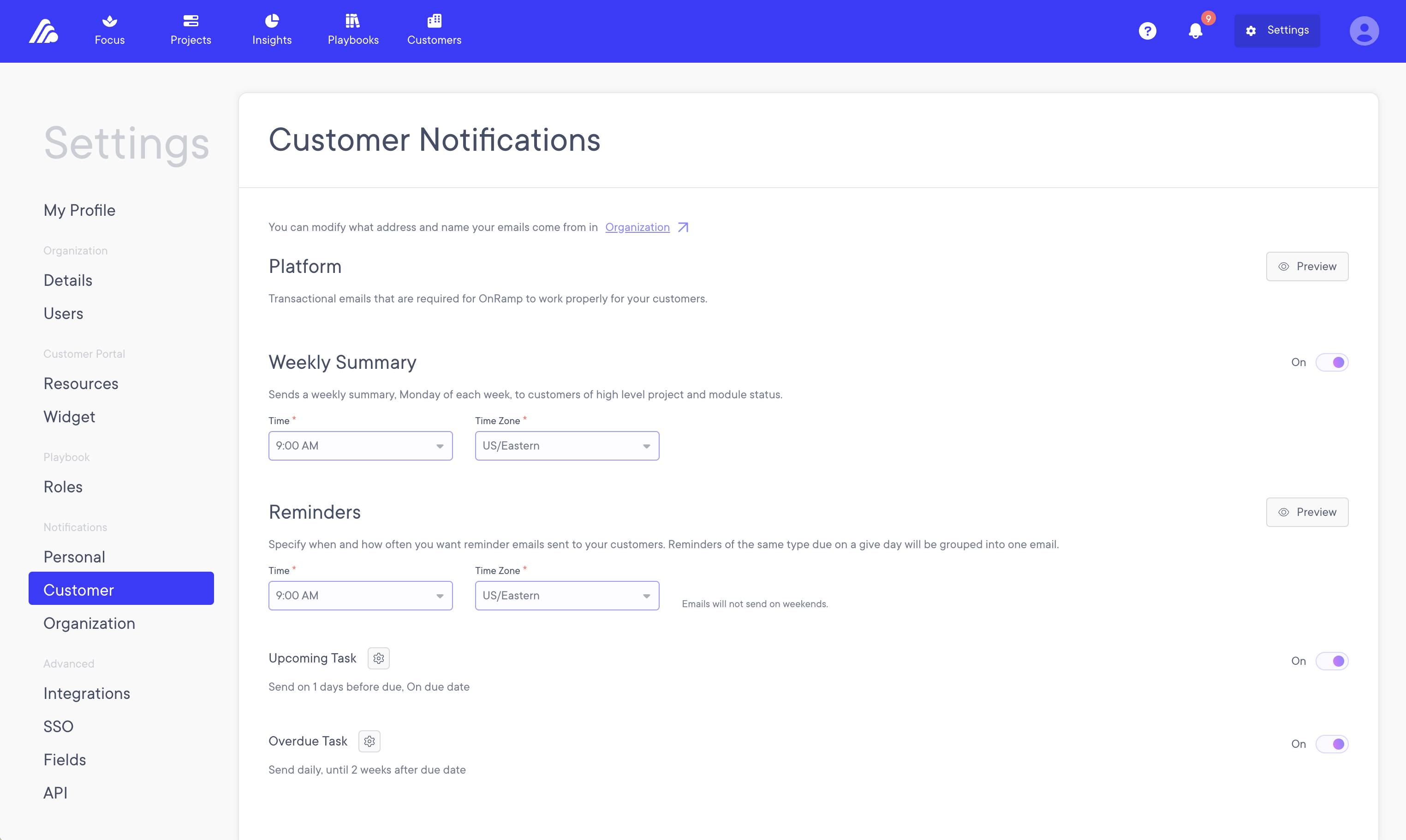The width and height of the screenshot is (1406, 840).
Task: Open Upcoming Task settings gear icon
Action: point(378,658)
